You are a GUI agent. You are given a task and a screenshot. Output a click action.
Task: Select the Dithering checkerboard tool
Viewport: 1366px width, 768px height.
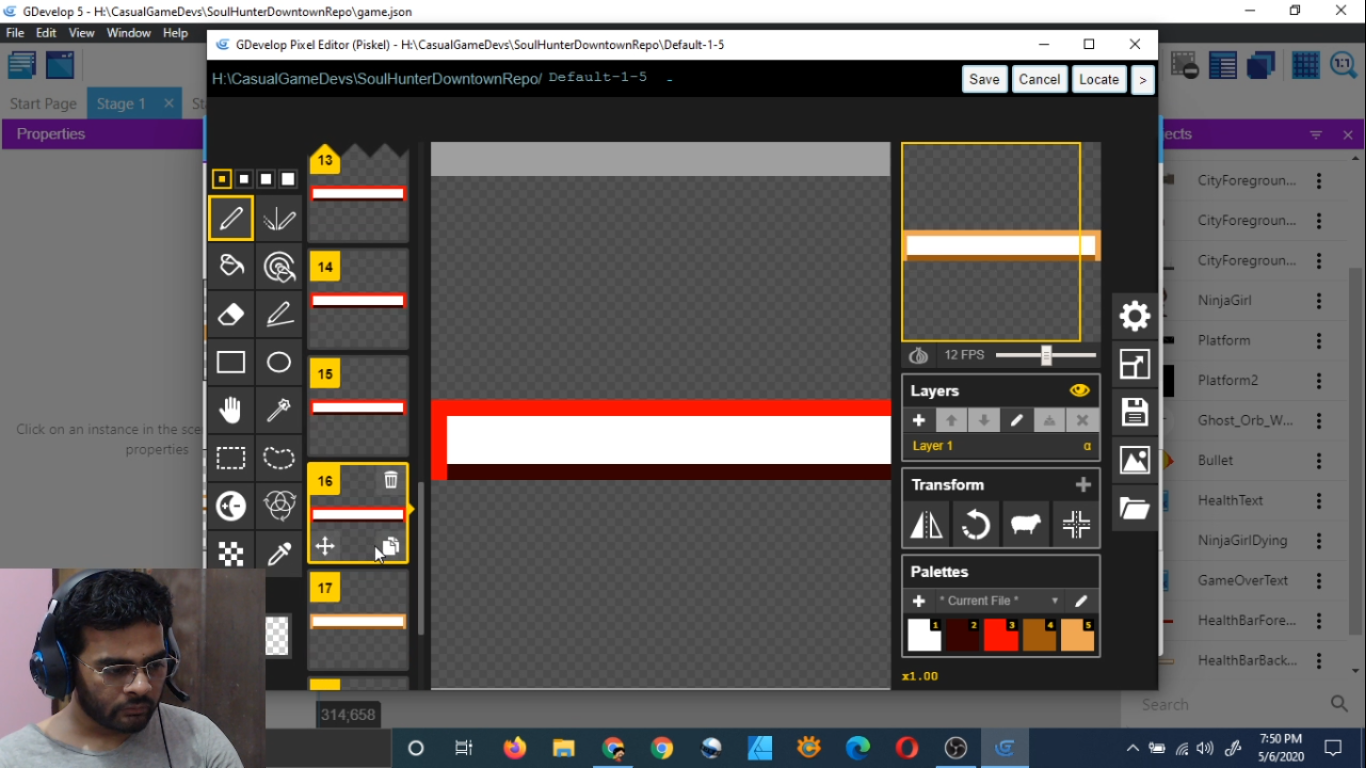coord(231,553)
